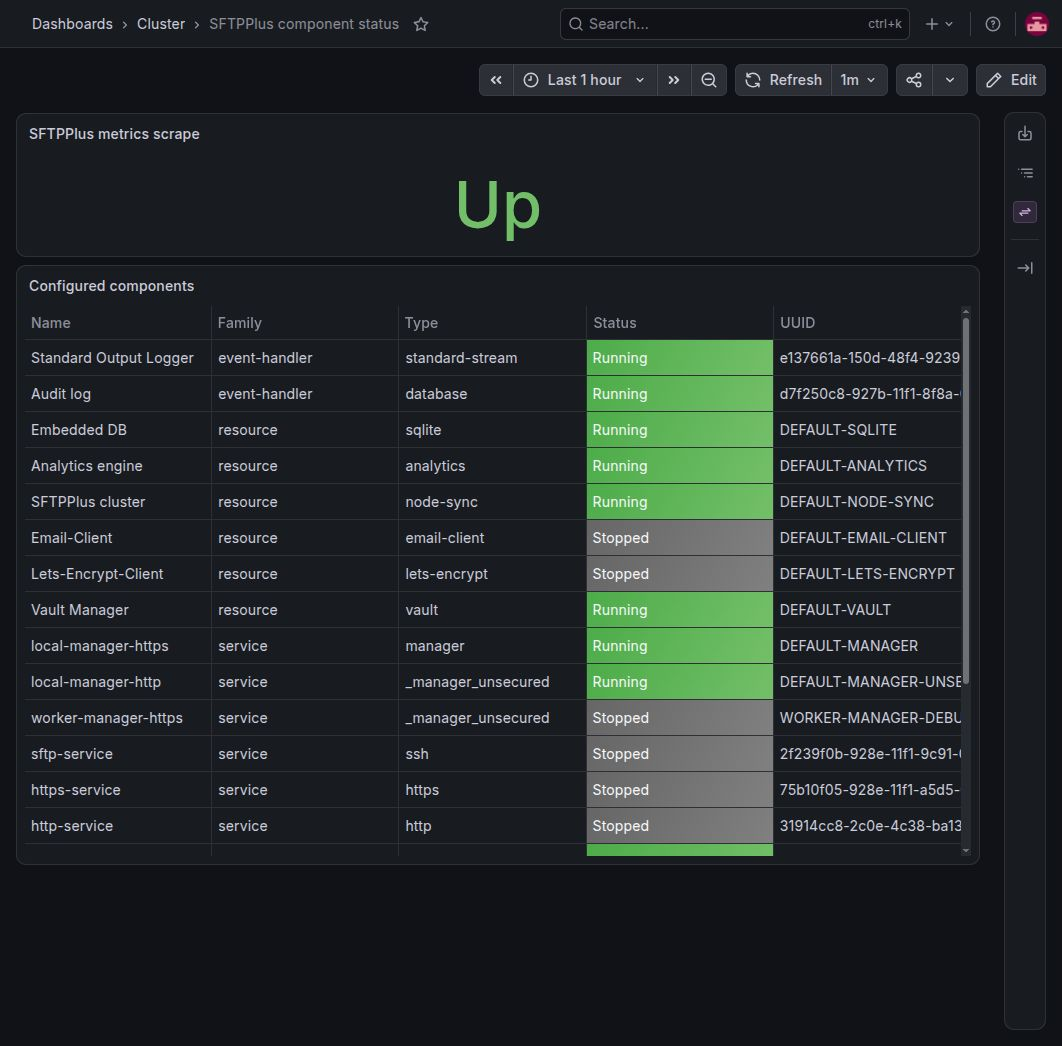Focus the Search input field
Screen dimensions: 1062x1046
click(734, 24)
